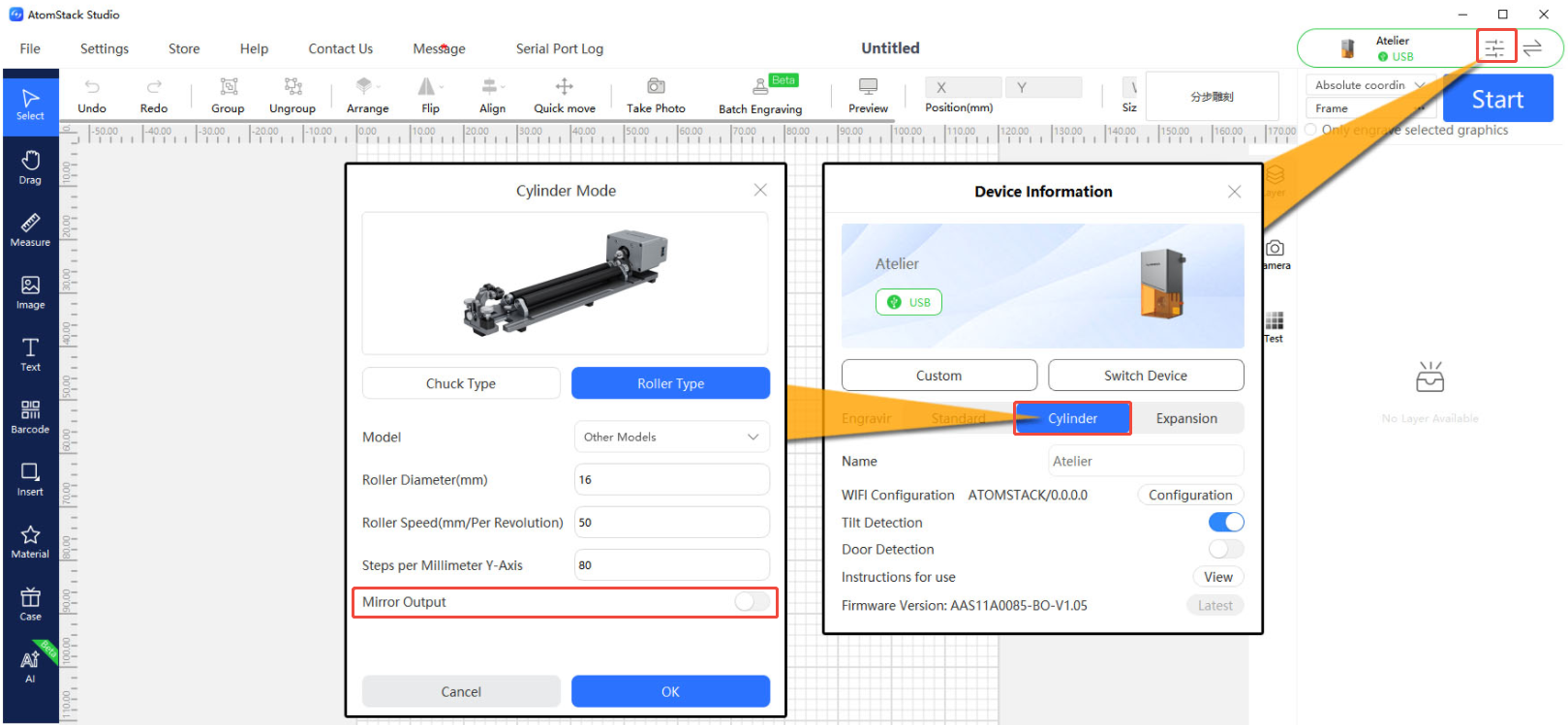Viewport: 1568px width, 725px height.
Task: Open device settings sliders icon
Action: [1495, 47]
